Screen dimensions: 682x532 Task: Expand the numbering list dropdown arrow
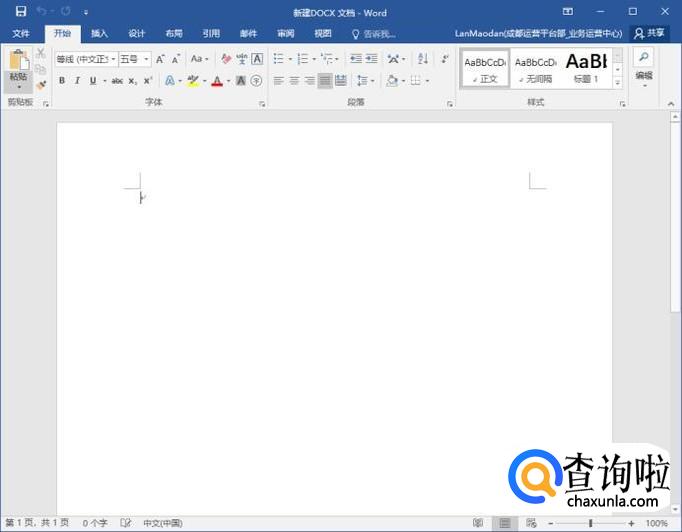coord(314,59)
